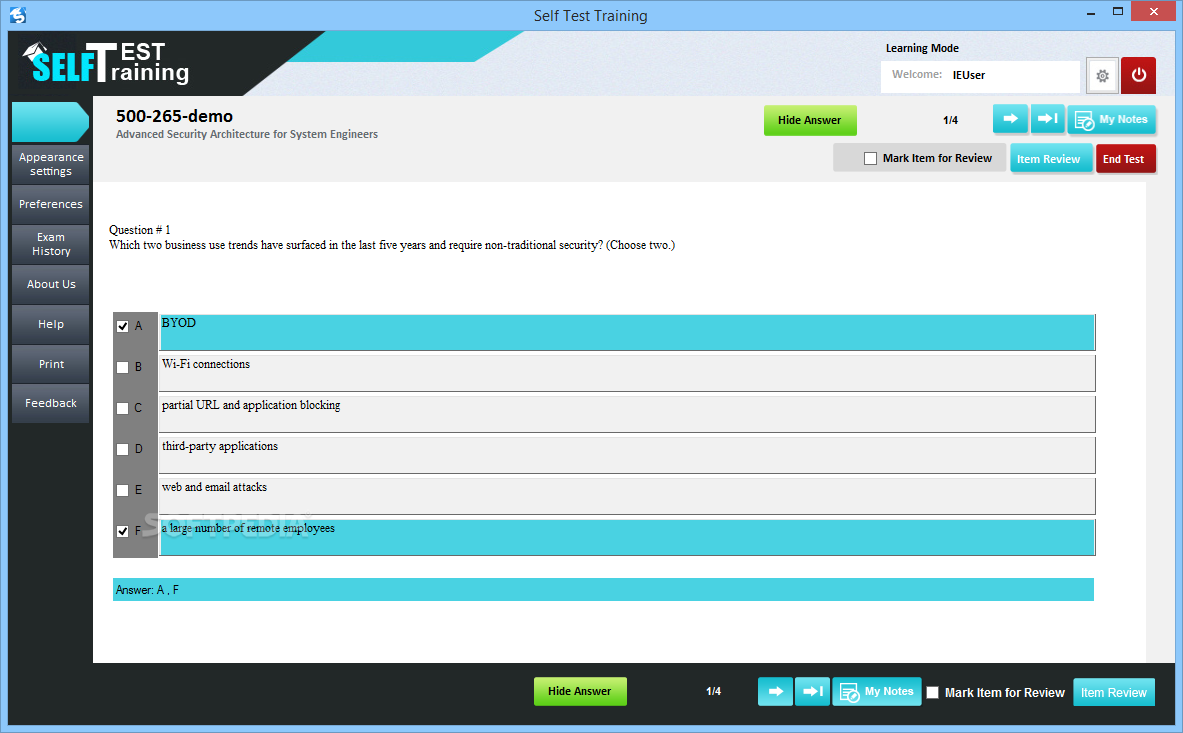Select Print in the sidebar
This screenshot has height=733, width=1183.
click(x=51, y=363)
